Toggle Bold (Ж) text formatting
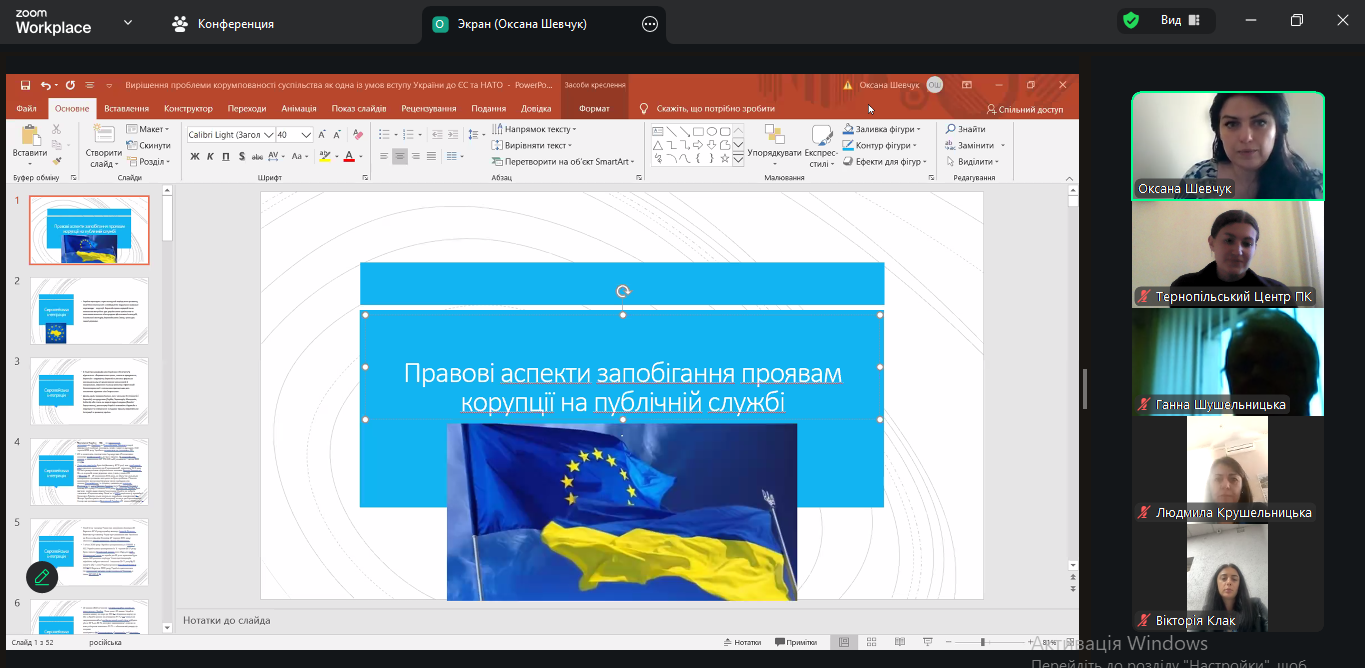Viewport: 1365px width, 668px height. pyautogui.click(x=195, y=156)
